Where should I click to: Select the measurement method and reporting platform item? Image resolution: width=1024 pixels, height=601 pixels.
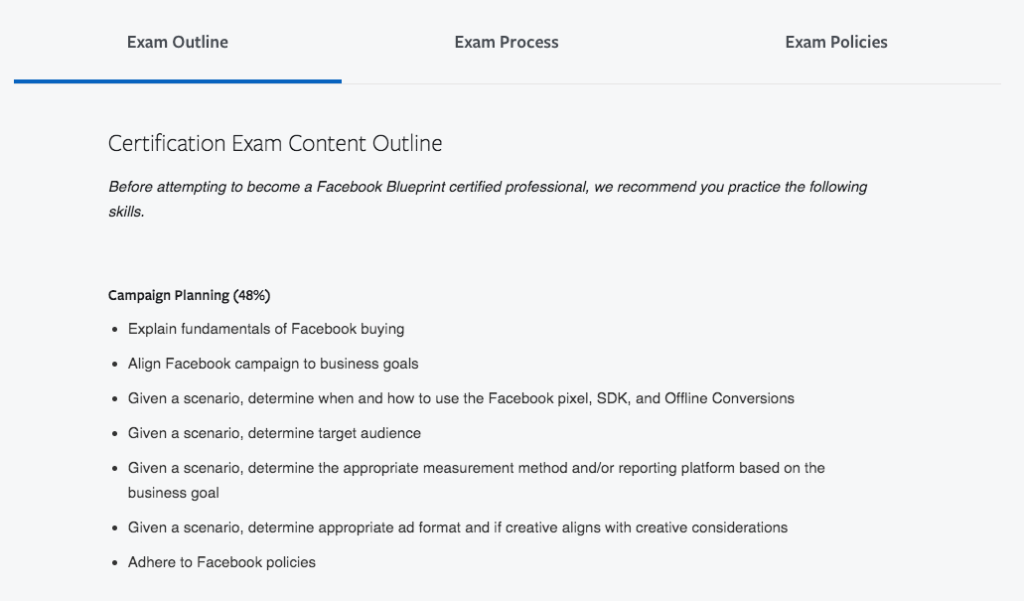pos(476,480)
